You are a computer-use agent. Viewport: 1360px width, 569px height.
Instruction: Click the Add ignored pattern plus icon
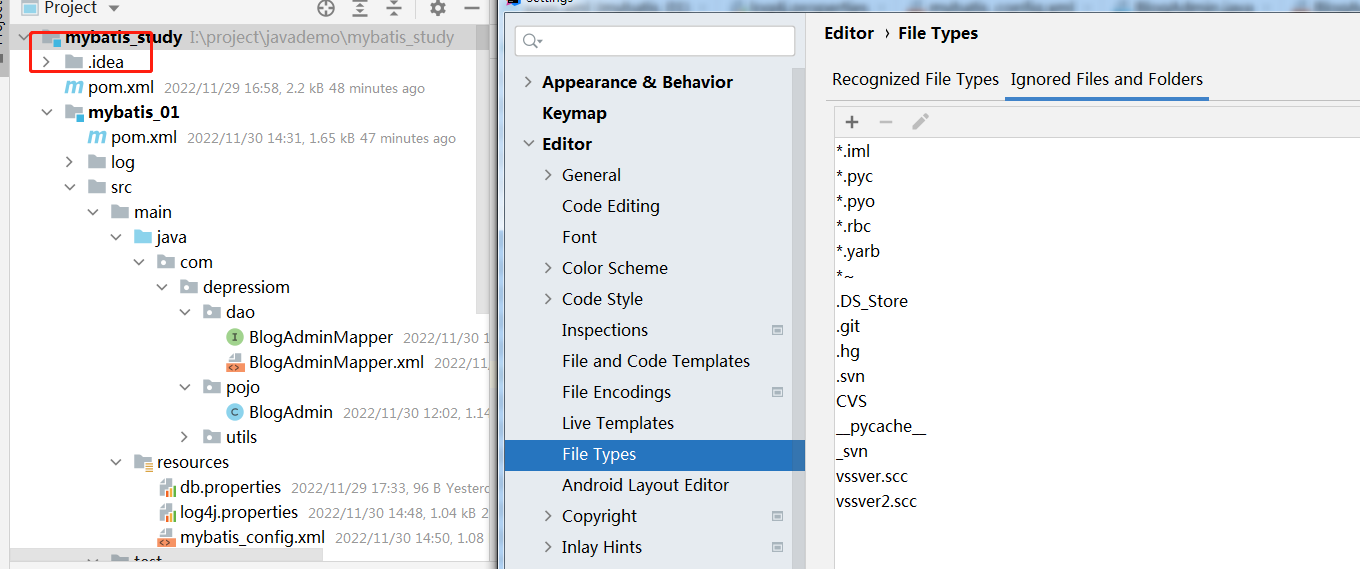pos(852,122)
